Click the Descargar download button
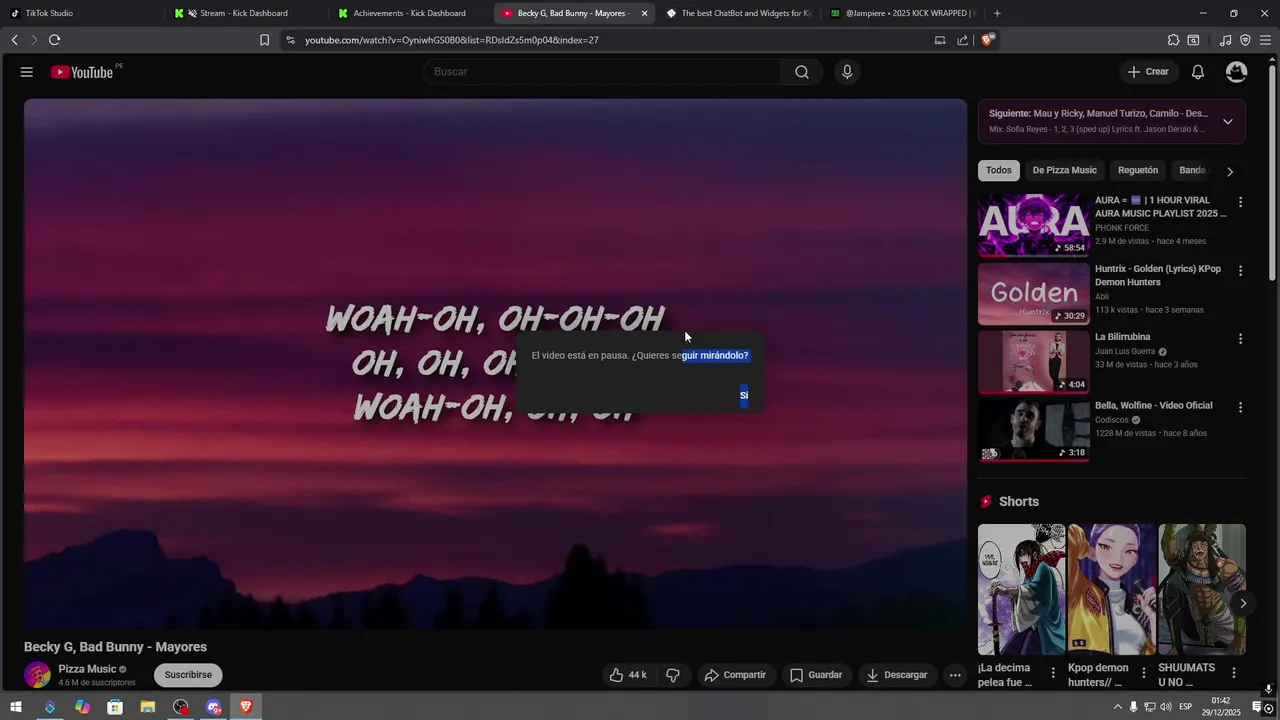 coord(897,675)
